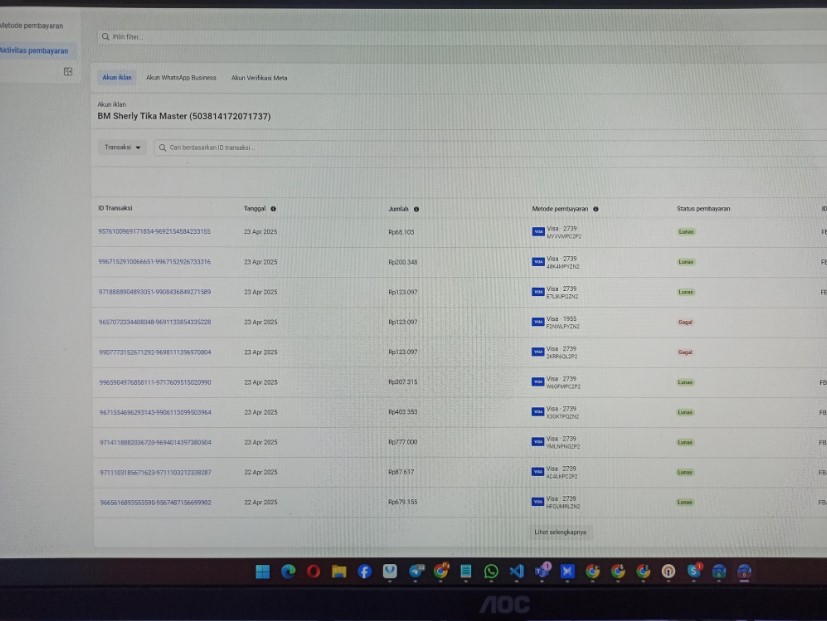Click the Windows Start button
The width and height of the screenshot is (827, 621).
(263, 571)
